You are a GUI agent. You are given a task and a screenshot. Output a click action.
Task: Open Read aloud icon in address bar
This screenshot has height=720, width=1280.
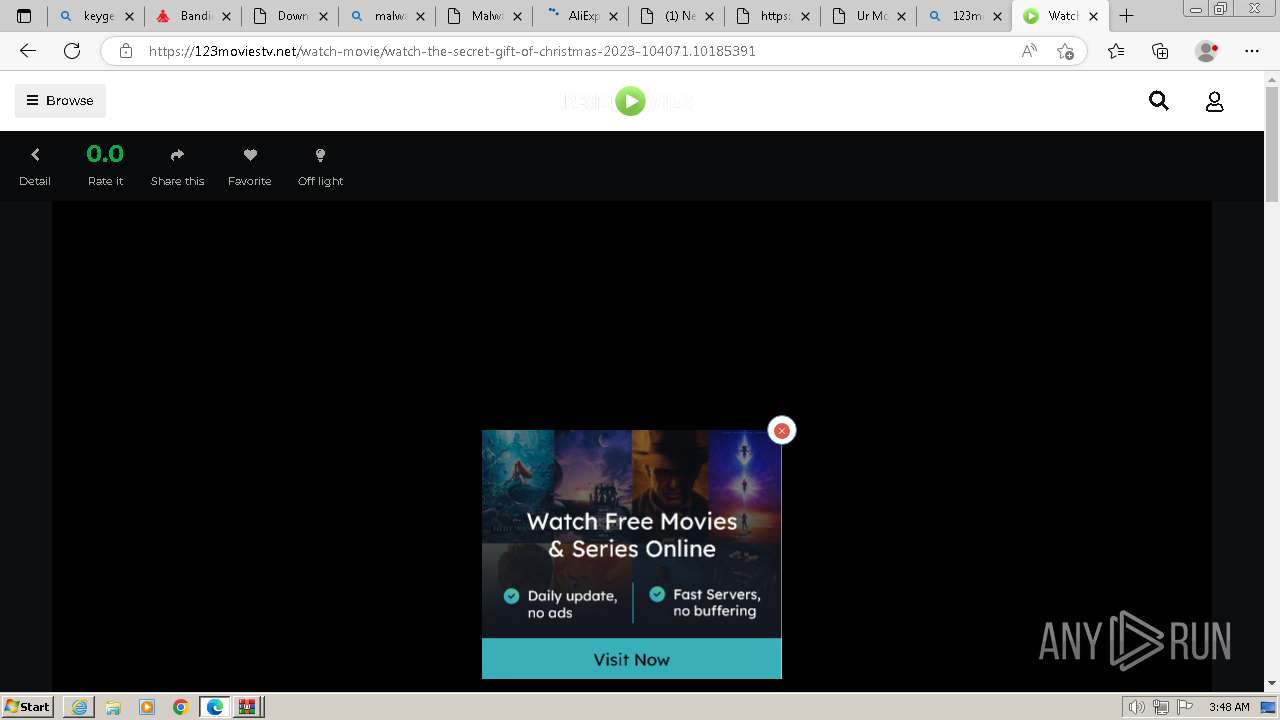click(1029, 51)
